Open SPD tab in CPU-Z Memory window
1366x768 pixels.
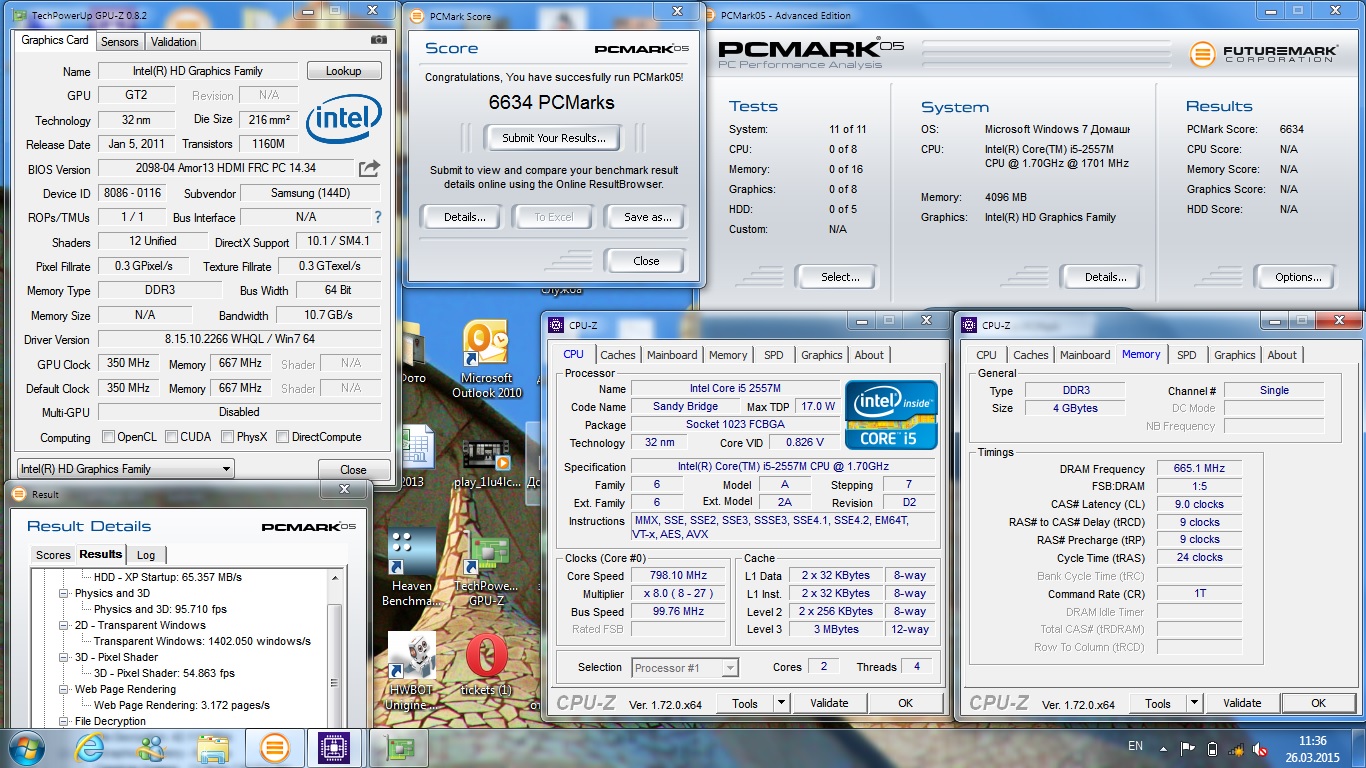pyautogui.click(x=1187, y=355)
